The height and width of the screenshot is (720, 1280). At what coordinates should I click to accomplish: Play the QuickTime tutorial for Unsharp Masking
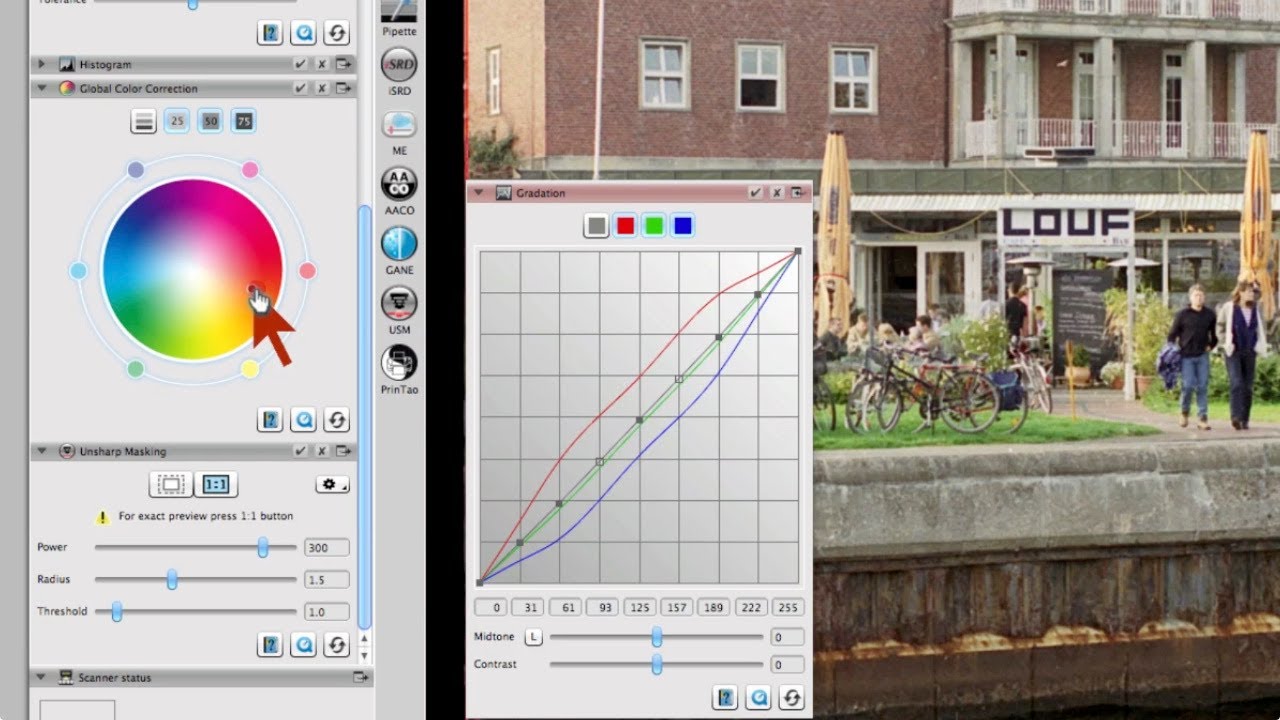[x=303, y=645]
